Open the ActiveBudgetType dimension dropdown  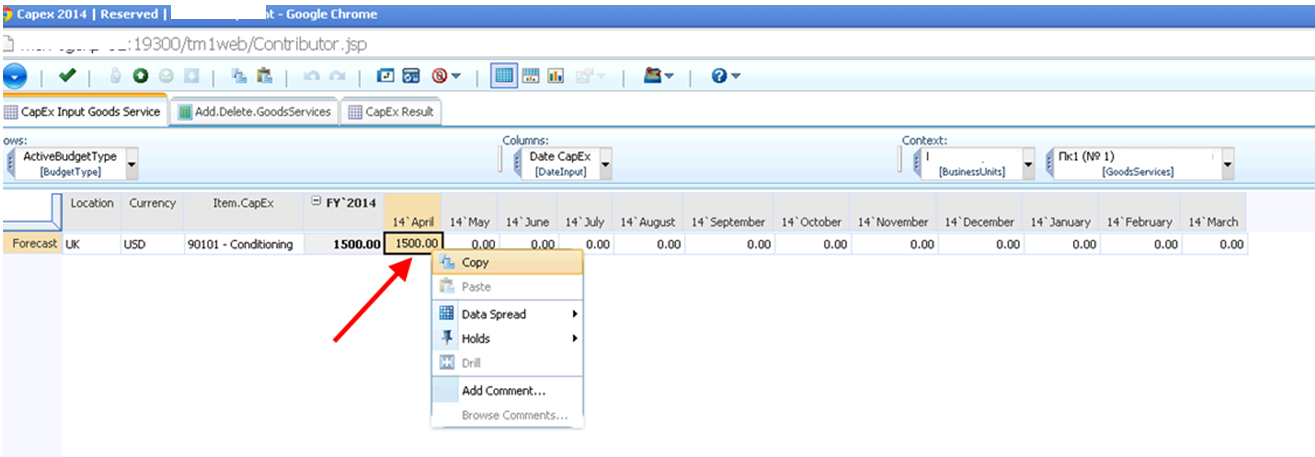click(x=132, y=164)
